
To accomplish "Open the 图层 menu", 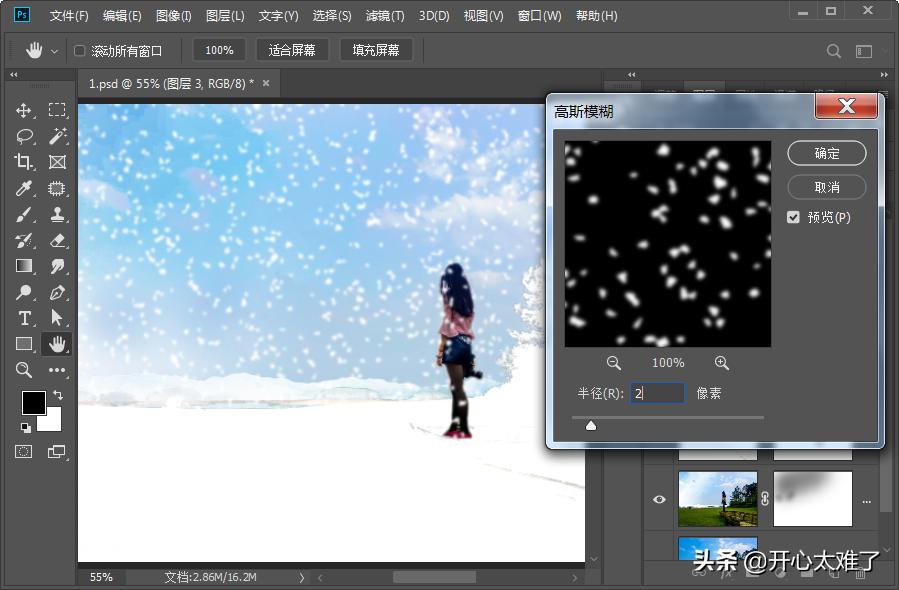I will (x=223, y=15).
